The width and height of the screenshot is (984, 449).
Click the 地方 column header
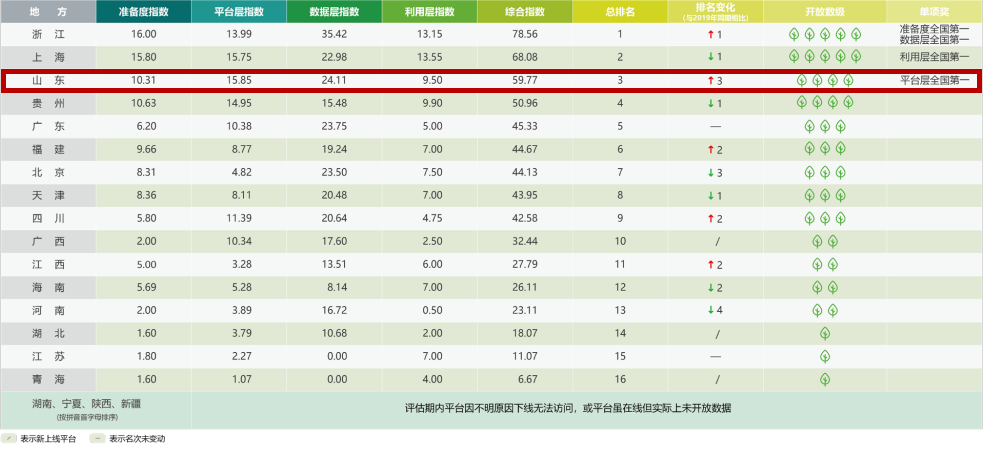(48, 12)
